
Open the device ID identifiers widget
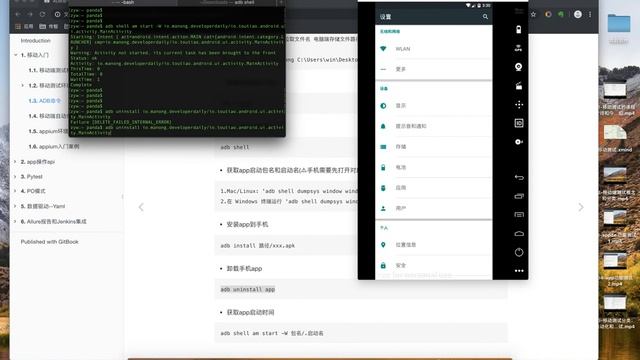point(519,123)
